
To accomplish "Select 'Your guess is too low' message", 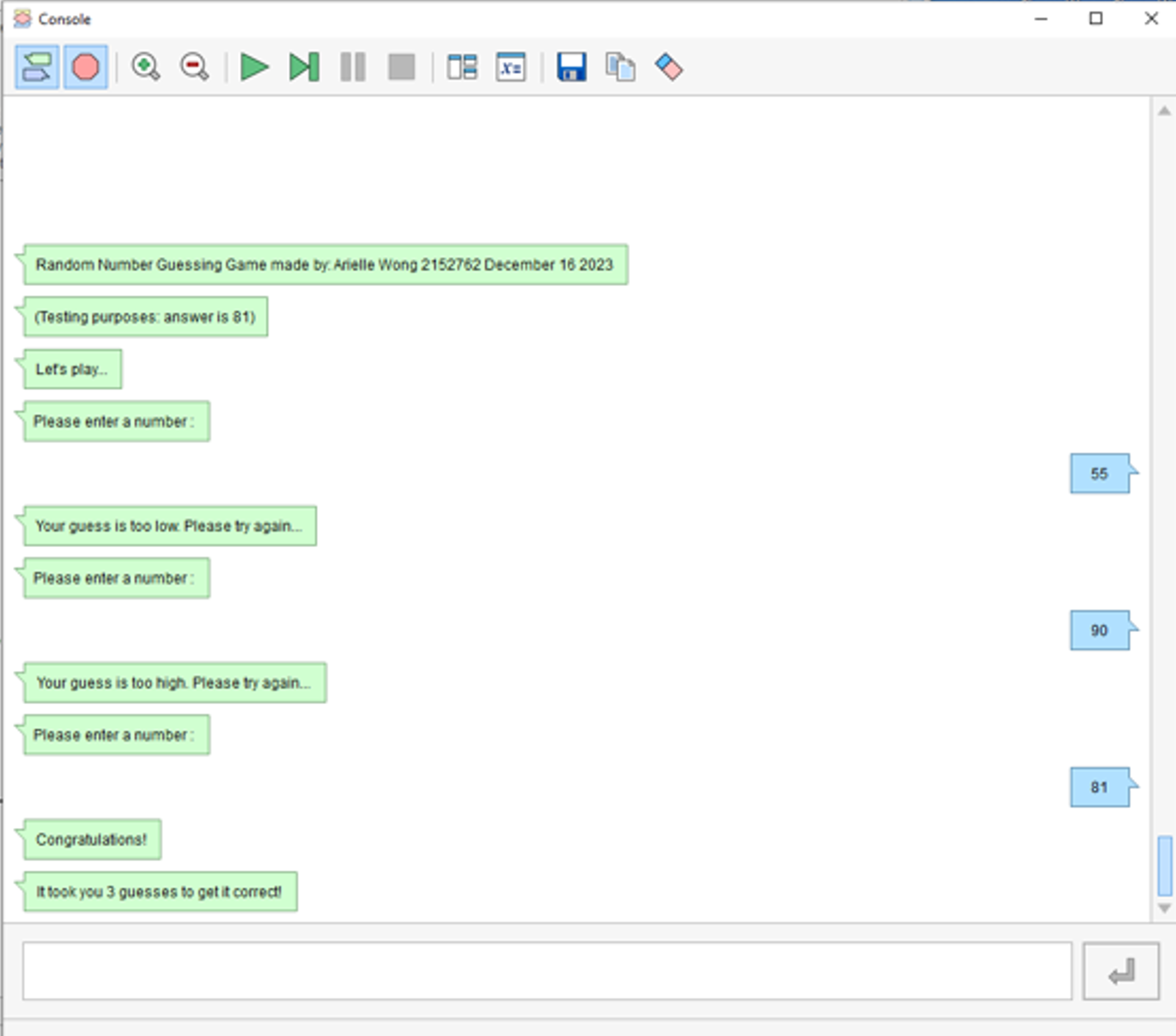I will pos(170,526).
